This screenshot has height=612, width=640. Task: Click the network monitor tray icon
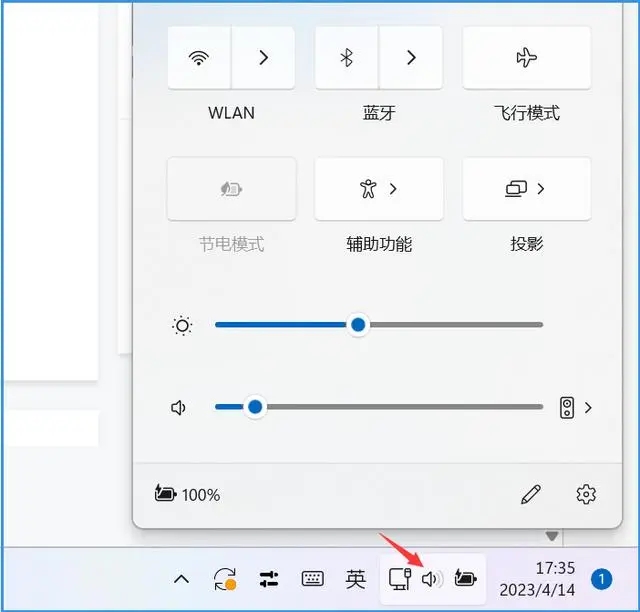pyautogui.click(x=400, y=579)
